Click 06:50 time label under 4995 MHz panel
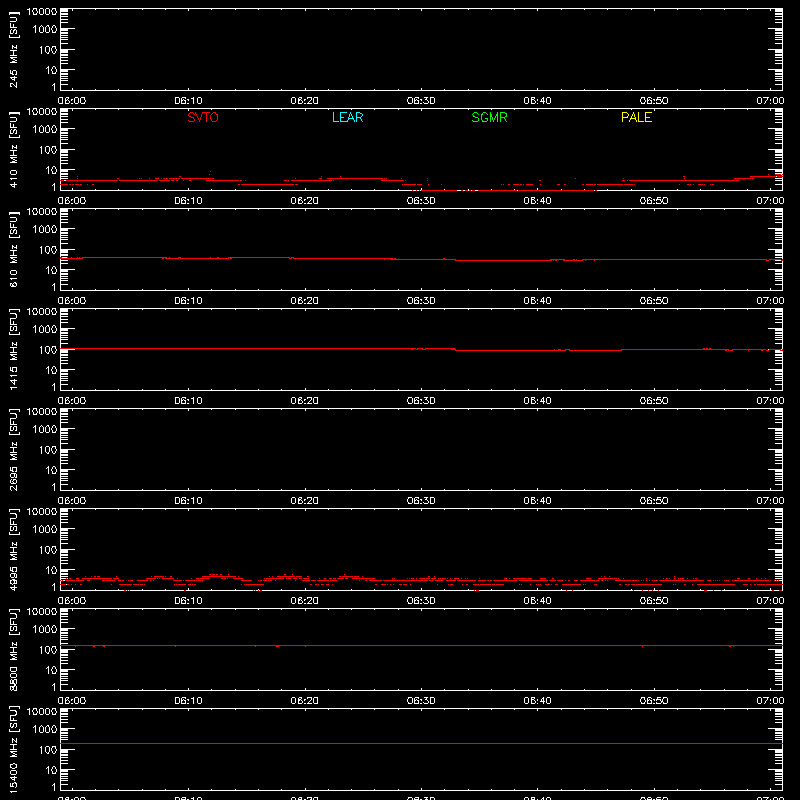 coord(654,601)
